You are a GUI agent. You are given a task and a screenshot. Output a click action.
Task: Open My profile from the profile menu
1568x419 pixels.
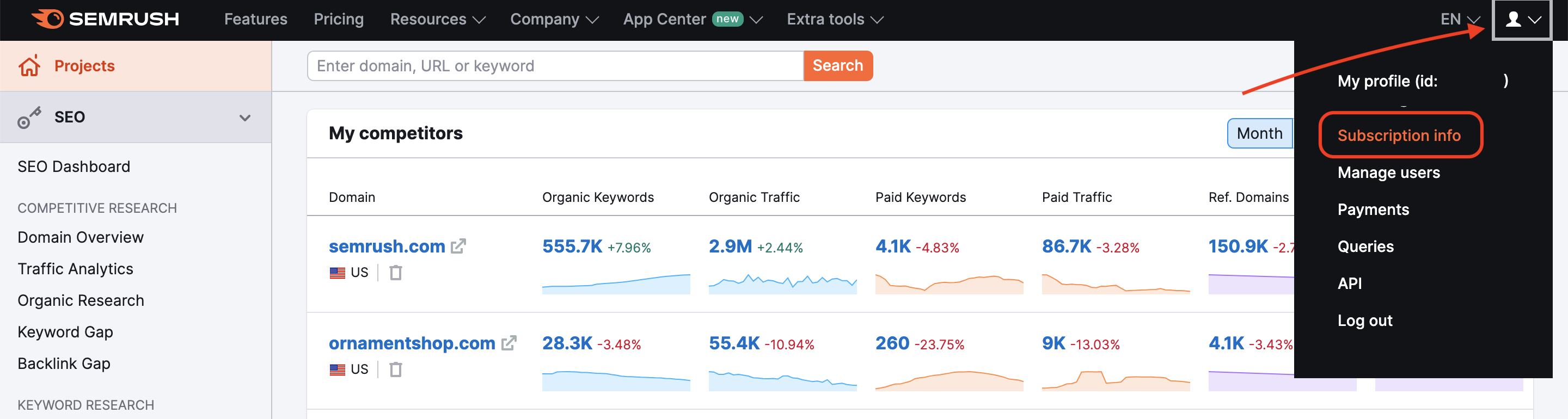[1423, 81]
